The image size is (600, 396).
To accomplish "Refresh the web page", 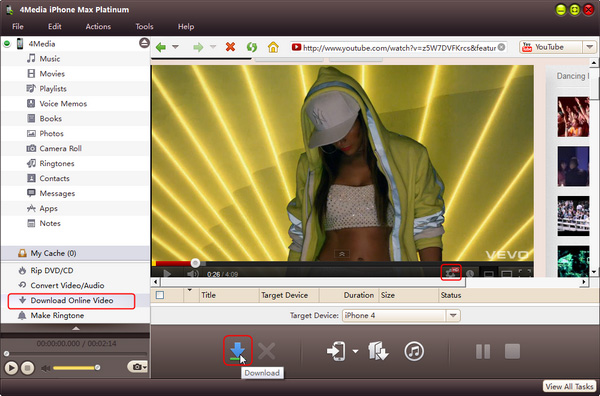I will pos(251,47).
